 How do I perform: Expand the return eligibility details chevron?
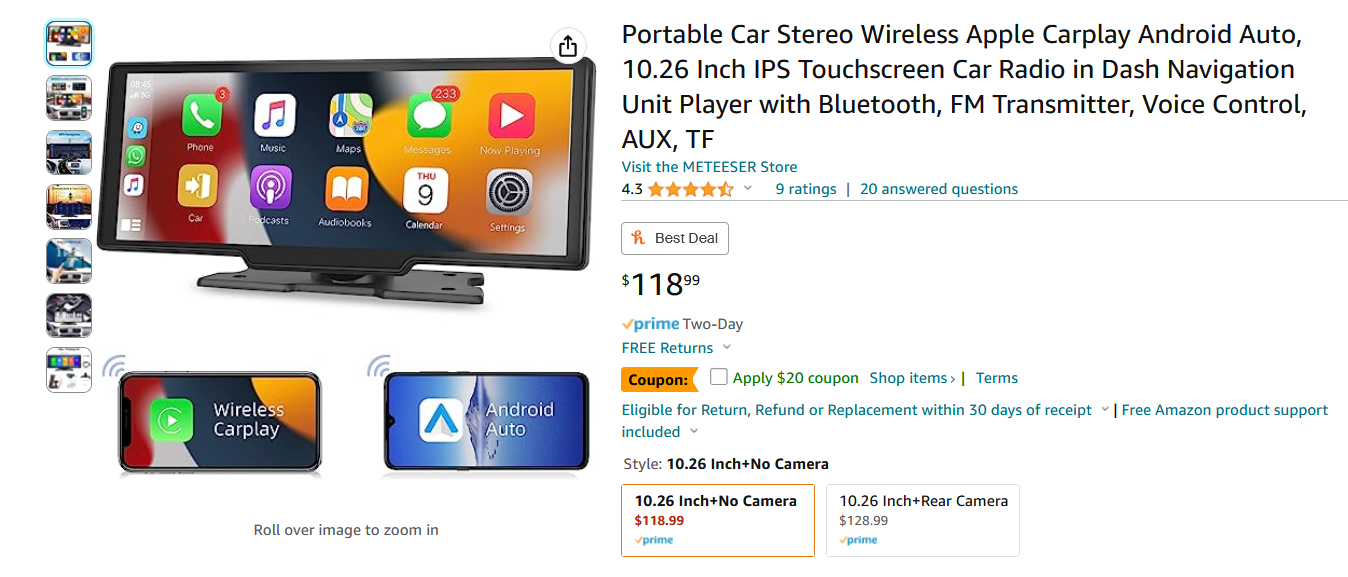(1105, 410)
